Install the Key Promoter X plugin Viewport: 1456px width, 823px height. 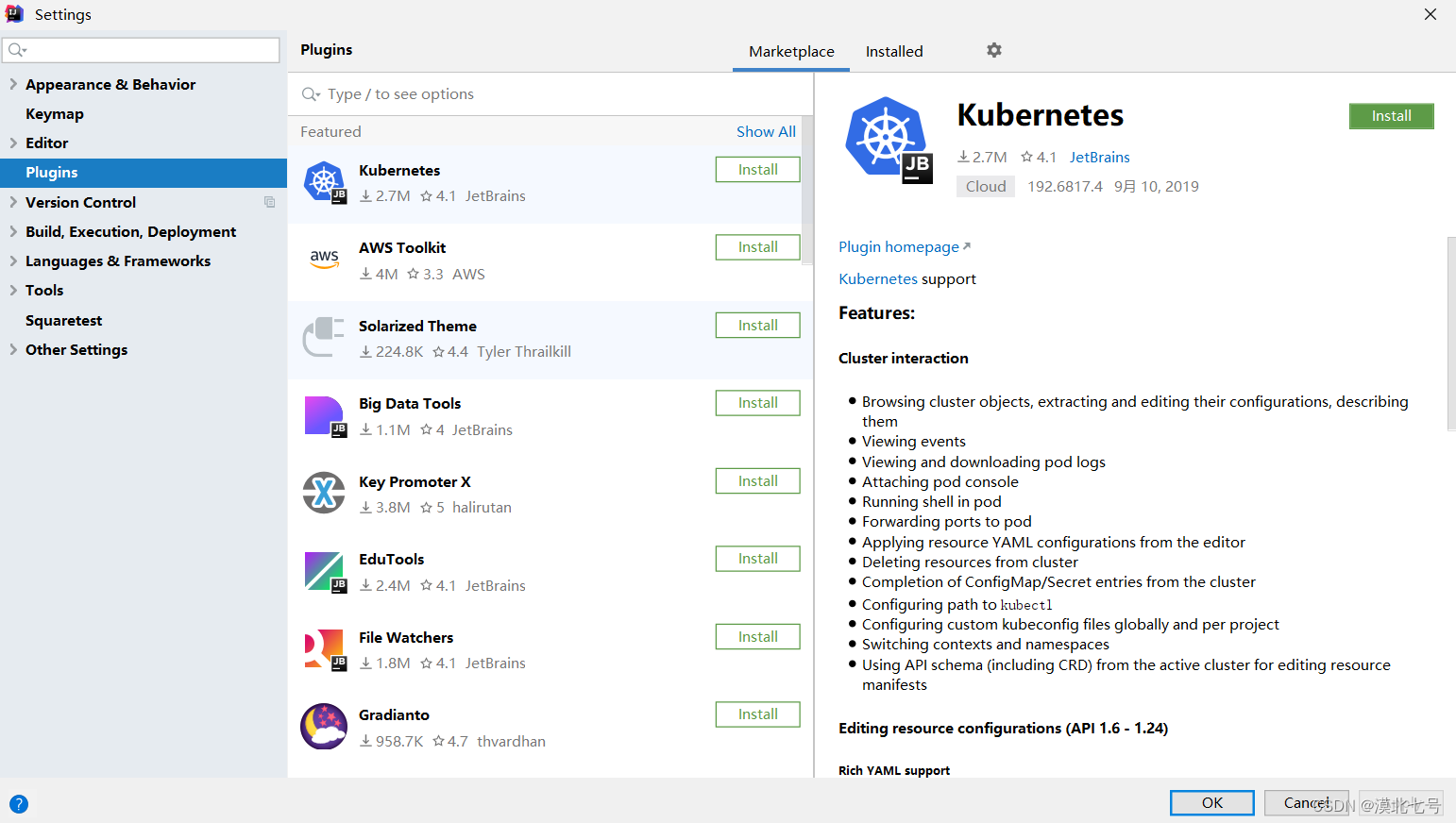pyautogui.click(x=758, y=481)
